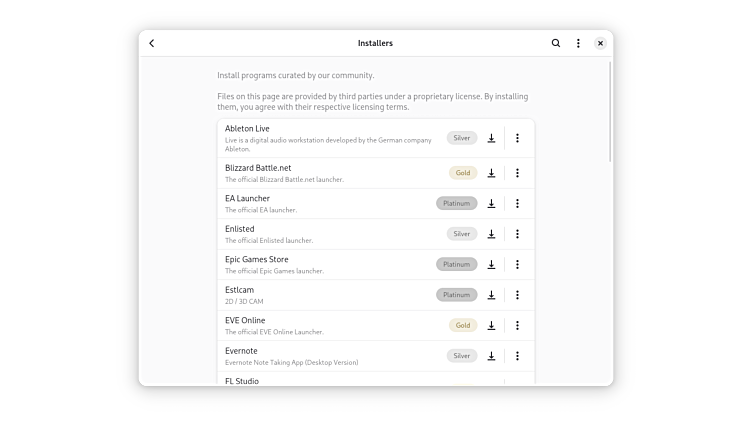Install Estlcam with the download icon
This screenshot has height=423, width=752.
(491, 295)
